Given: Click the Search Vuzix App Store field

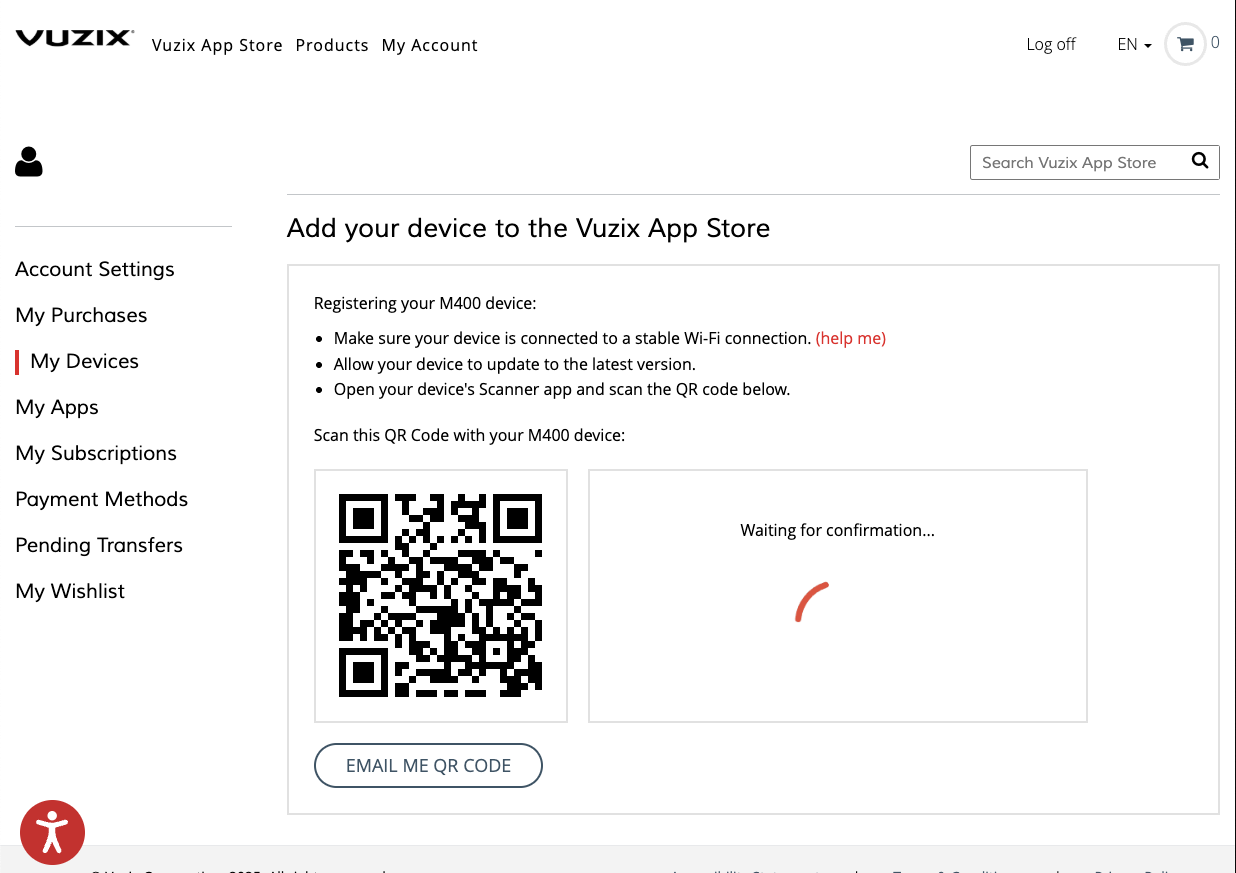Looking at the screenshot, I should [x=1075, y=162].
